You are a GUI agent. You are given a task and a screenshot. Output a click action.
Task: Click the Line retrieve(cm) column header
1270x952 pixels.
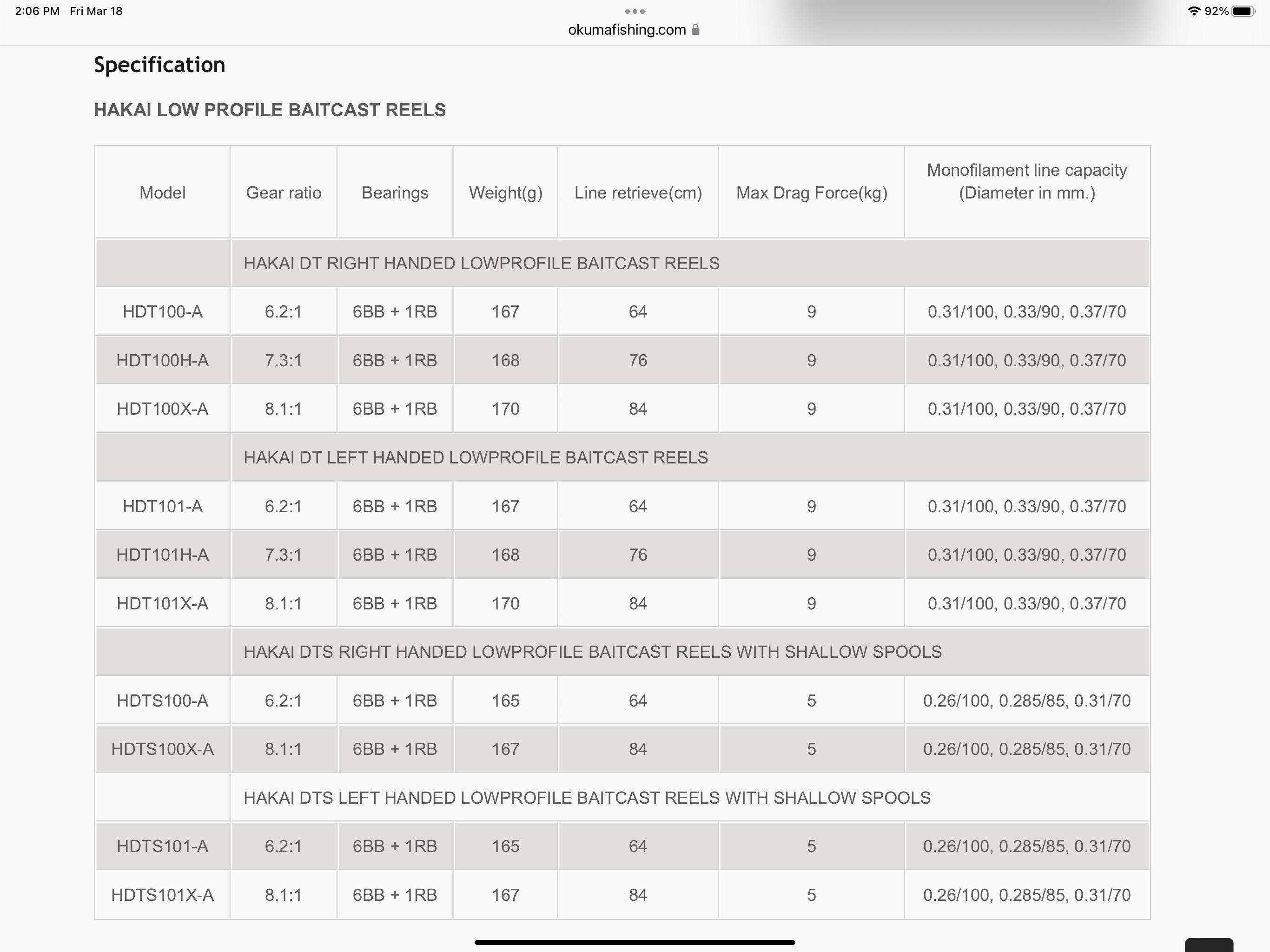[x=638, y=192]
